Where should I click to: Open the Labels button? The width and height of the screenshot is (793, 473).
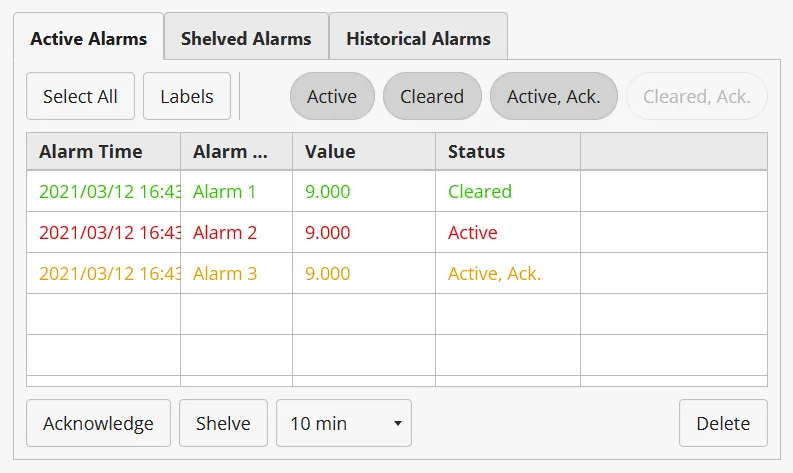(187, 96)
